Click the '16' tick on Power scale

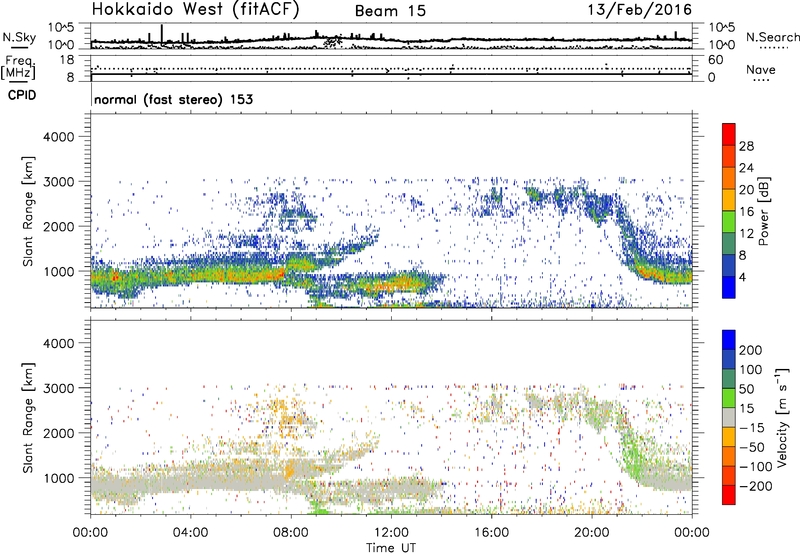pyautogui.click(x=746, y=212)
